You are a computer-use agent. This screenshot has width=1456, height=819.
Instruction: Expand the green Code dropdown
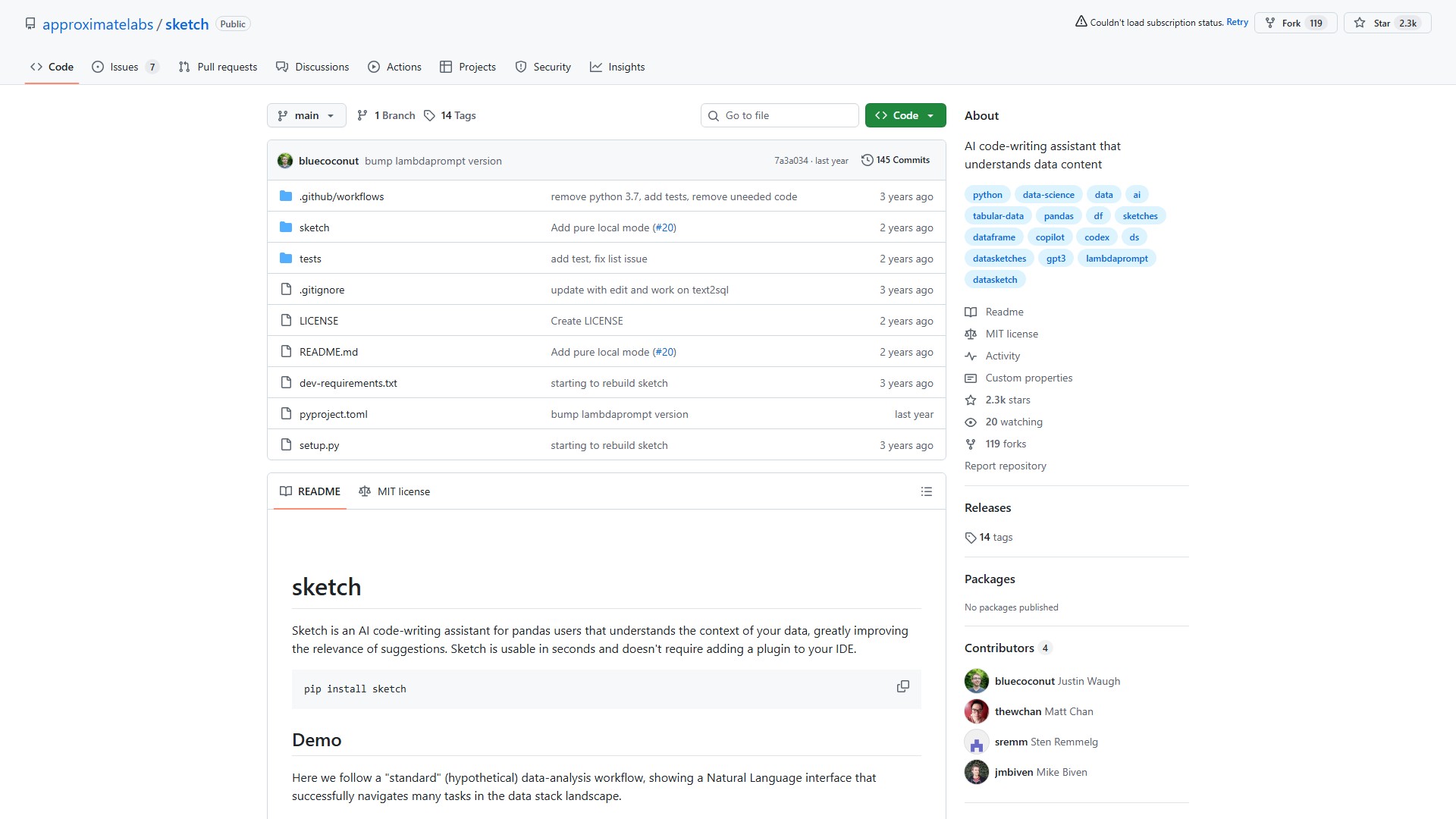point(905,115)
